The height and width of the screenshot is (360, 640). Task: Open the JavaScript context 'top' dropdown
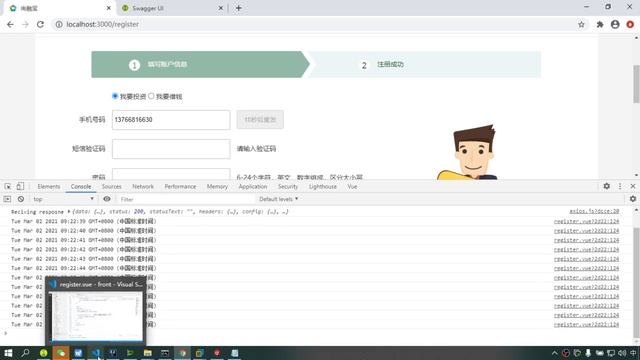point(63,199)
